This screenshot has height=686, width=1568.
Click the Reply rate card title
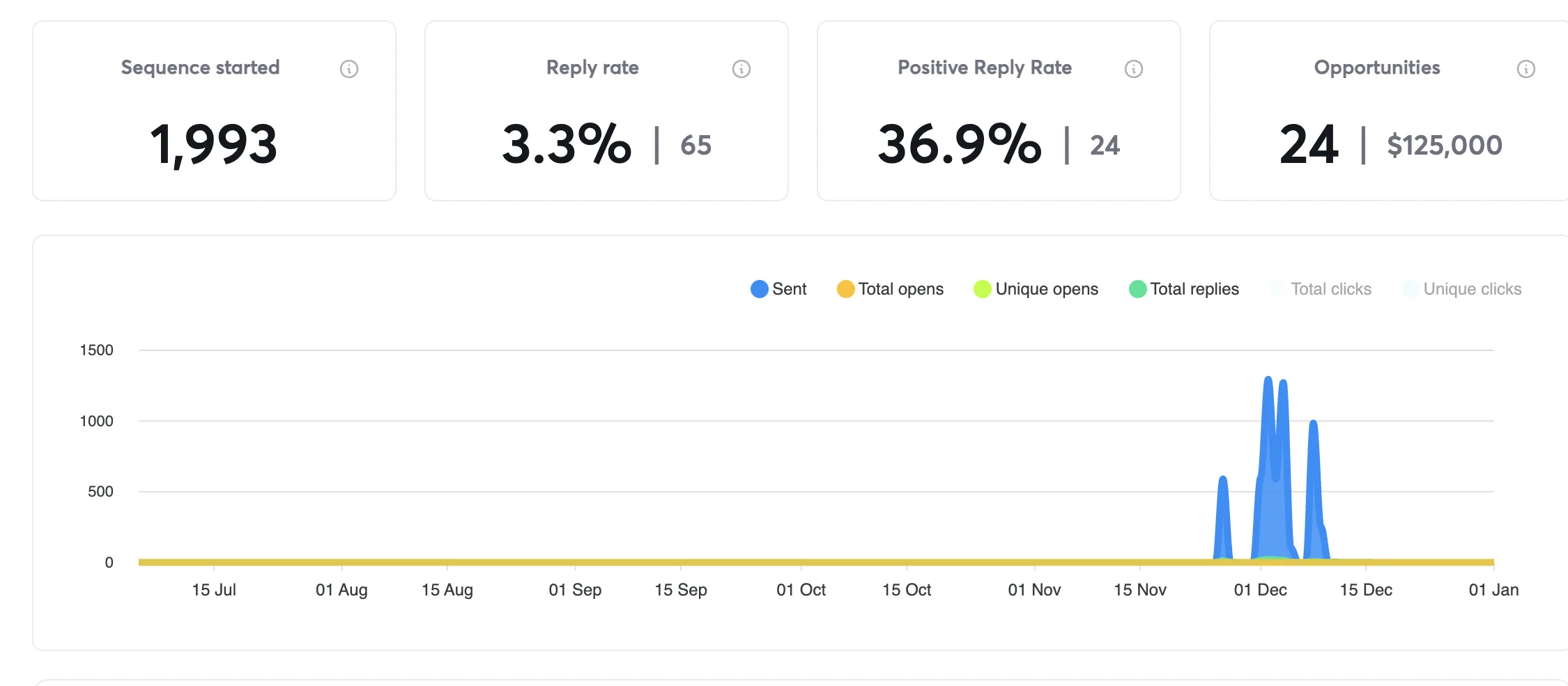pos(592,68)
